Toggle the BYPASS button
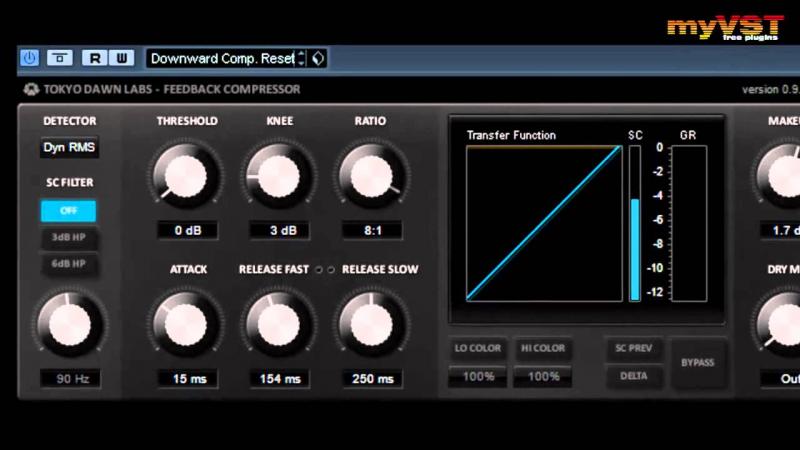800x450 pixels. point(697,363)
